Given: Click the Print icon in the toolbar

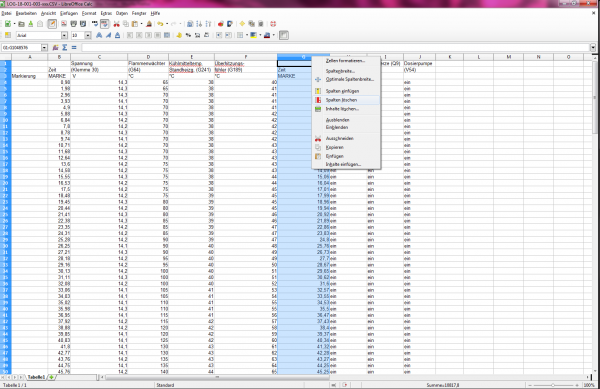Looking at the screenshot, I should (73, 24).
